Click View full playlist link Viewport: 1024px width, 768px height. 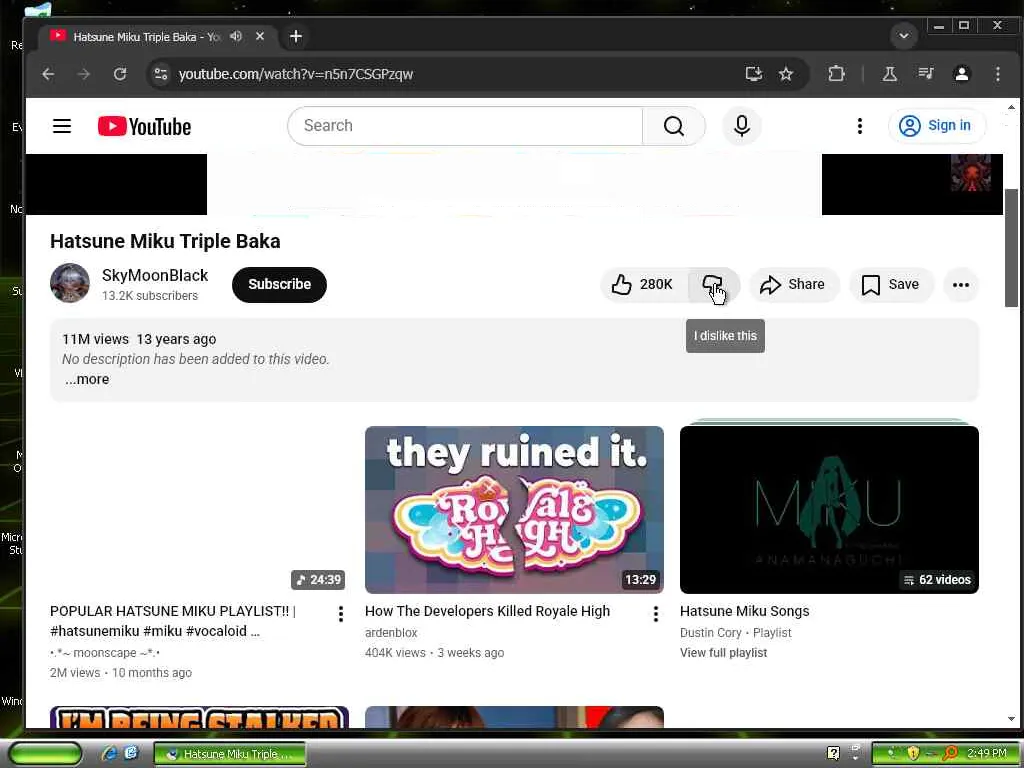pos(724,652)
